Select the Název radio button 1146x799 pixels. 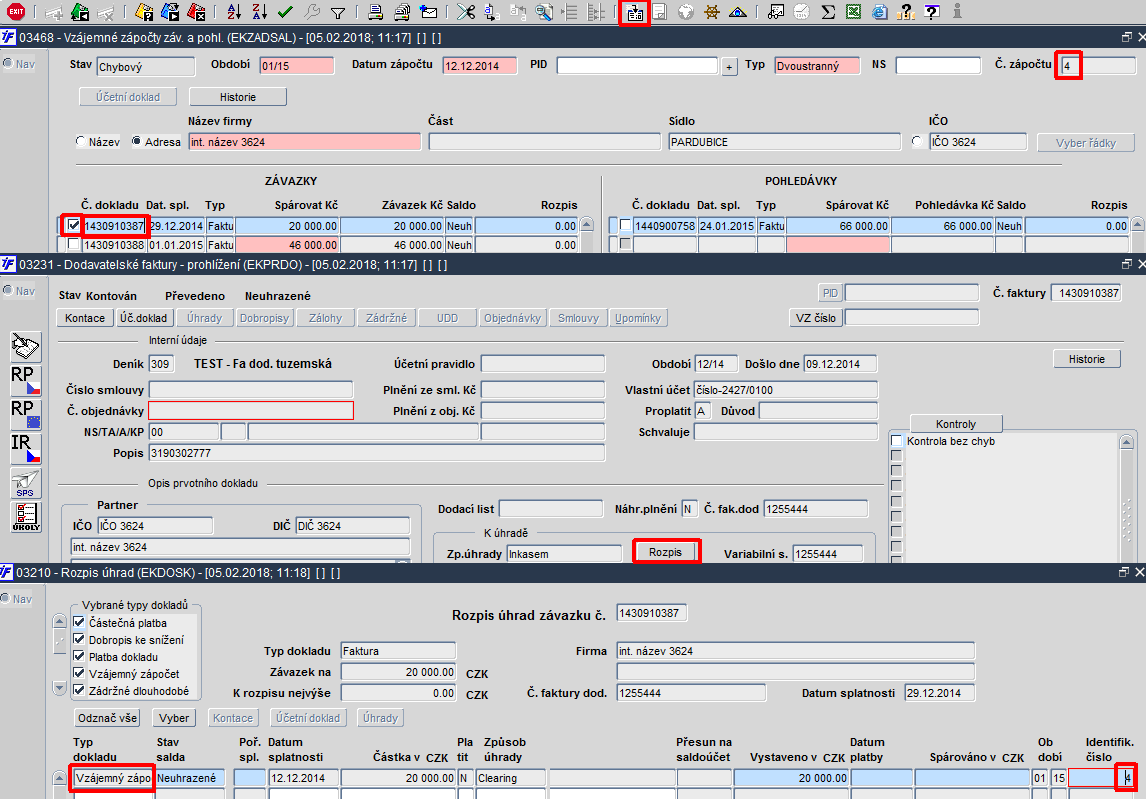(80, 142)
